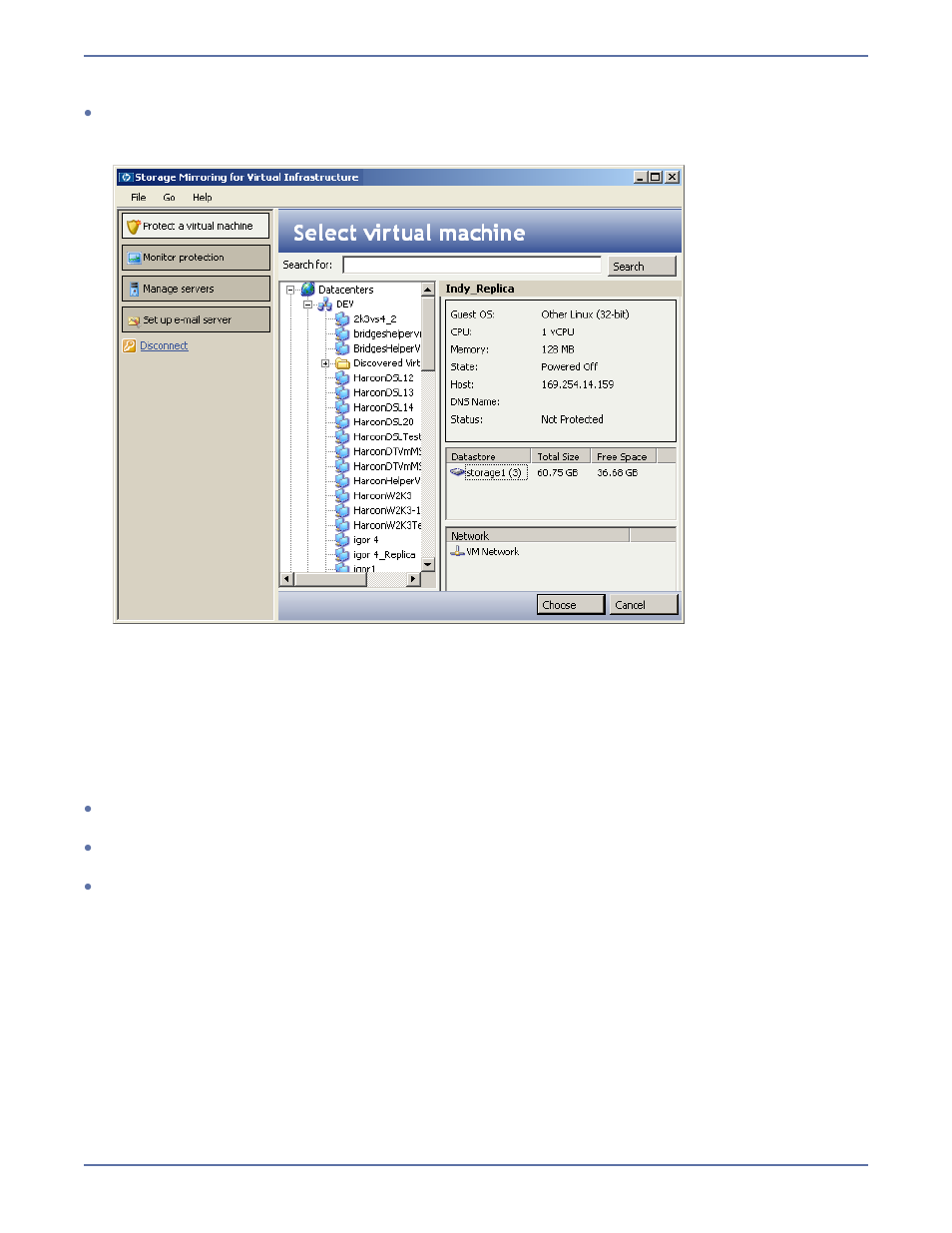Click the Set up e-mail server button
The width and height of the screenshot is (952, 1233).
tap(196, 320)
